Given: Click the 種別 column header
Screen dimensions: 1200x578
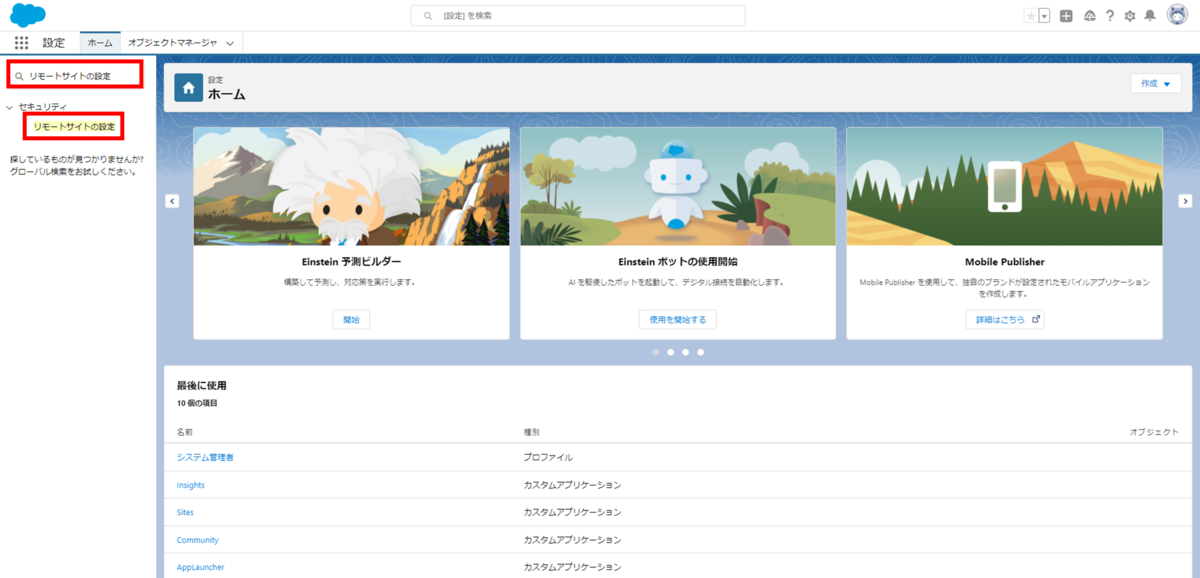Looking at the screenshot, I should 532,432.
